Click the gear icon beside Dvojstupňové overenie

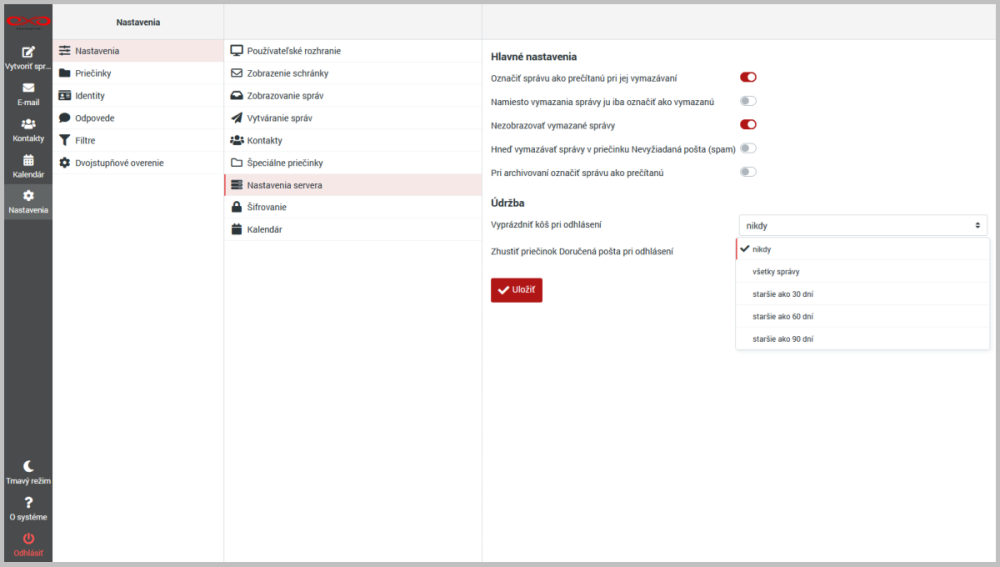[64, 163]
